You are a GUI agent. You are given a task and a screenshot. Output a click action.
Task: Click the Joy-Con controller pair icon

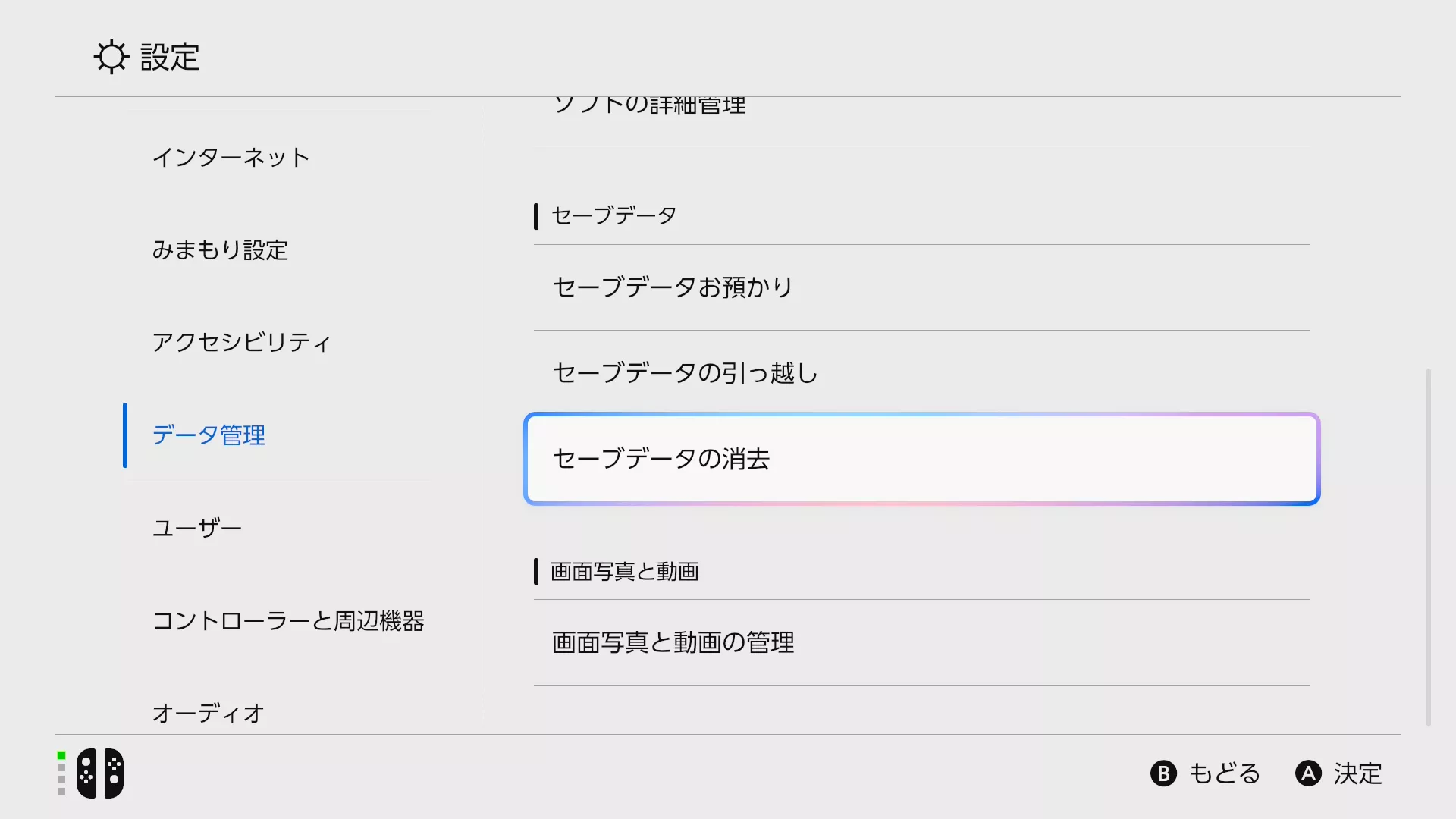pyautogui.click(x=100, y=773)
